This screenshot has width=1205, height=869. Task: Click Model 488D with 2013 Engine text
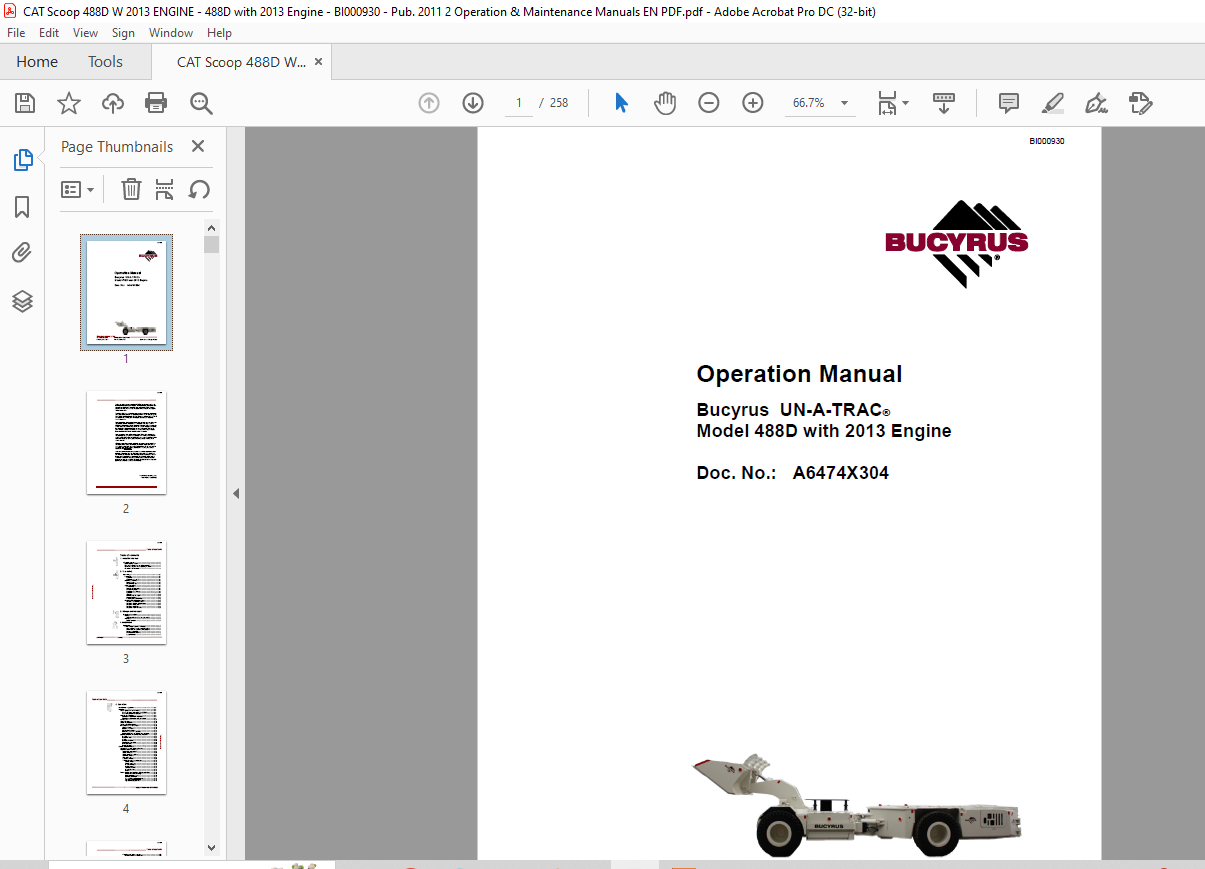coord(824,432)
